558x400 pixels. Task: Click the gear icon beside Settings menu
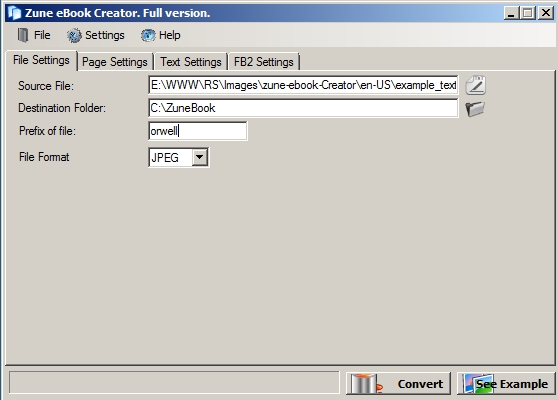[x=74, y=35]
